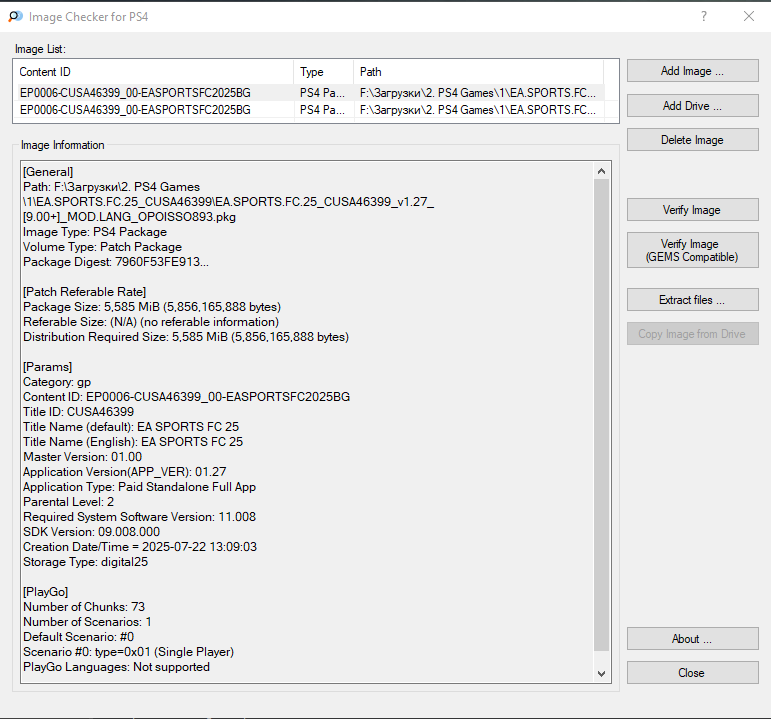The height and width of the screenshot is (719, 771).
Task: Click the SDK Version: 09.008.000 line
Action: [91, 532]
